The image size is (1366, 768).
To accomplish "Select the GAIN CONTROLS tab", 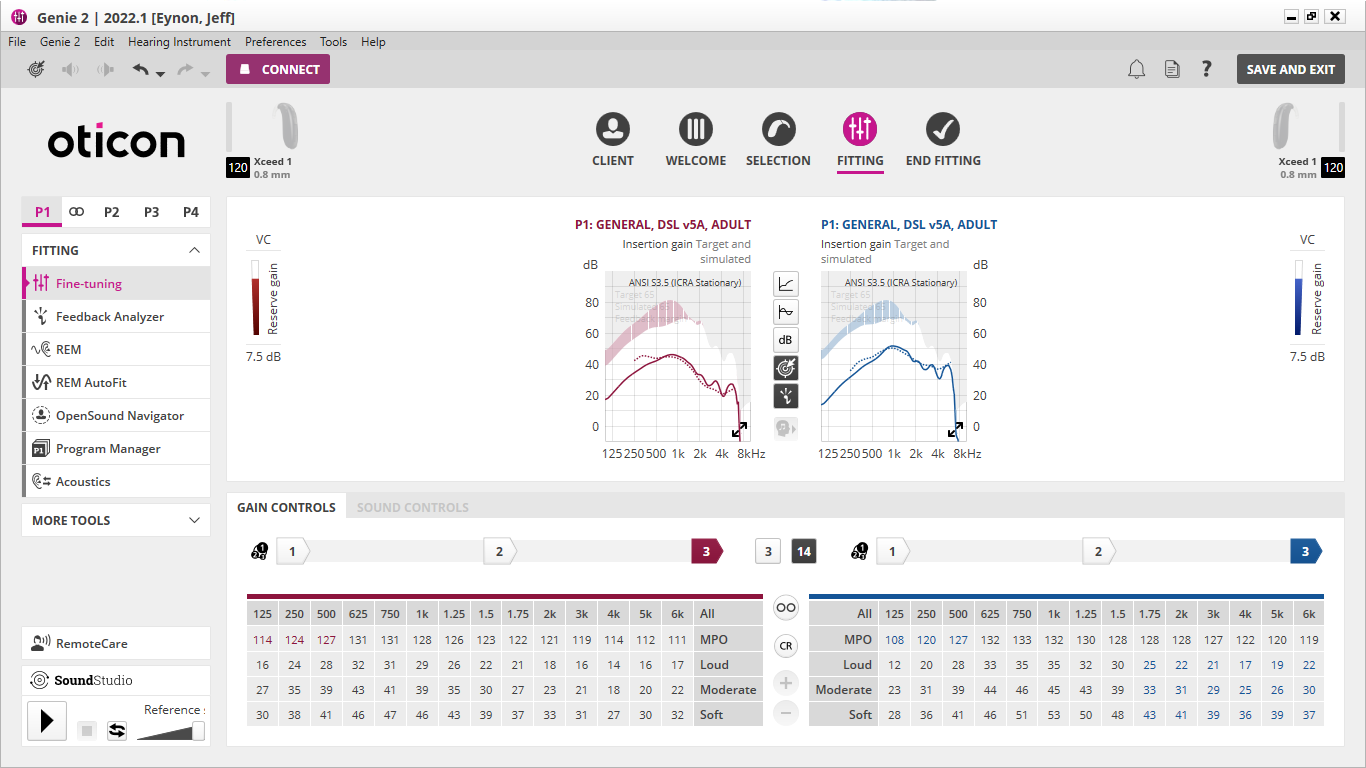I will (x=286, y=507).
